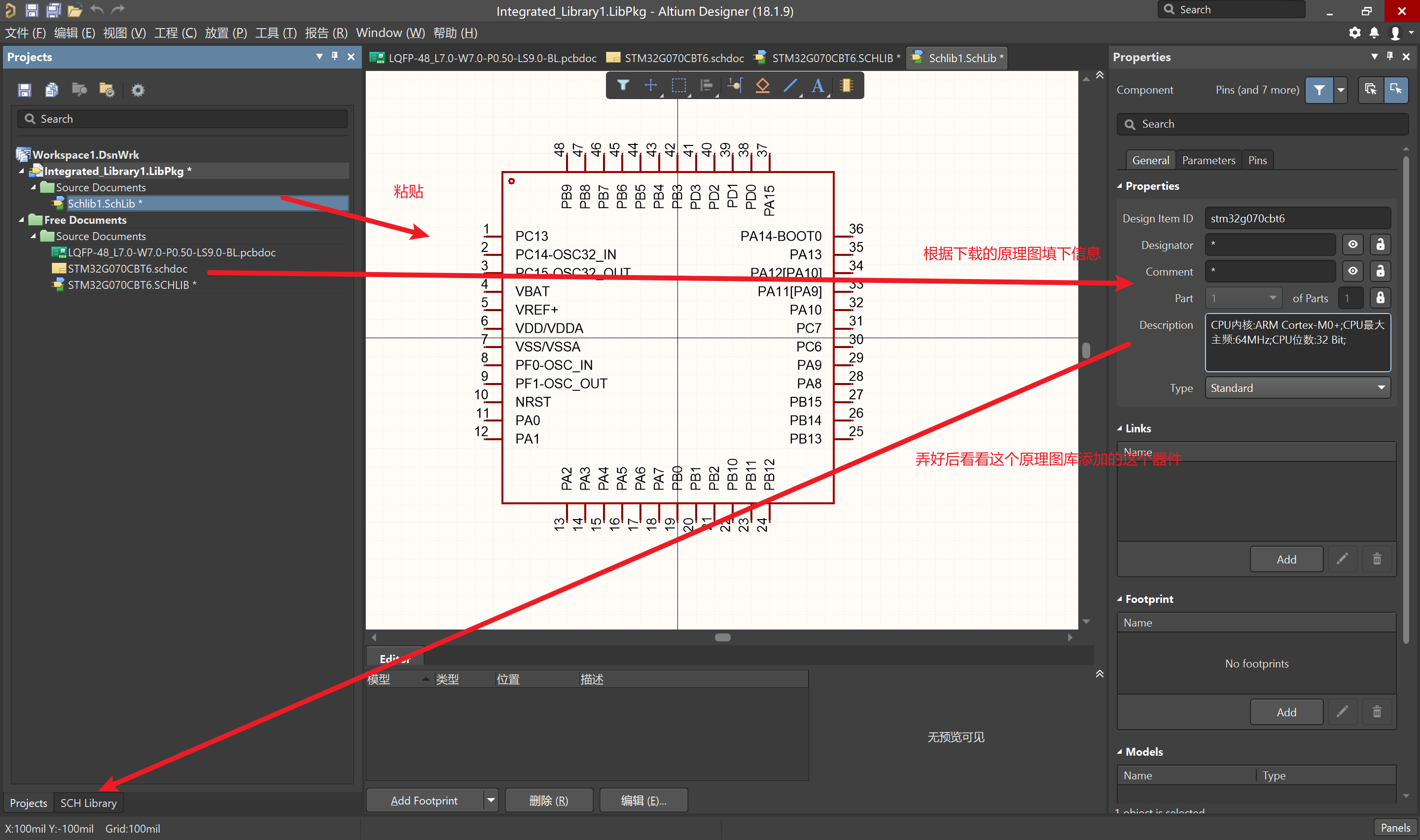Click the Projects panel Search box

182,118
